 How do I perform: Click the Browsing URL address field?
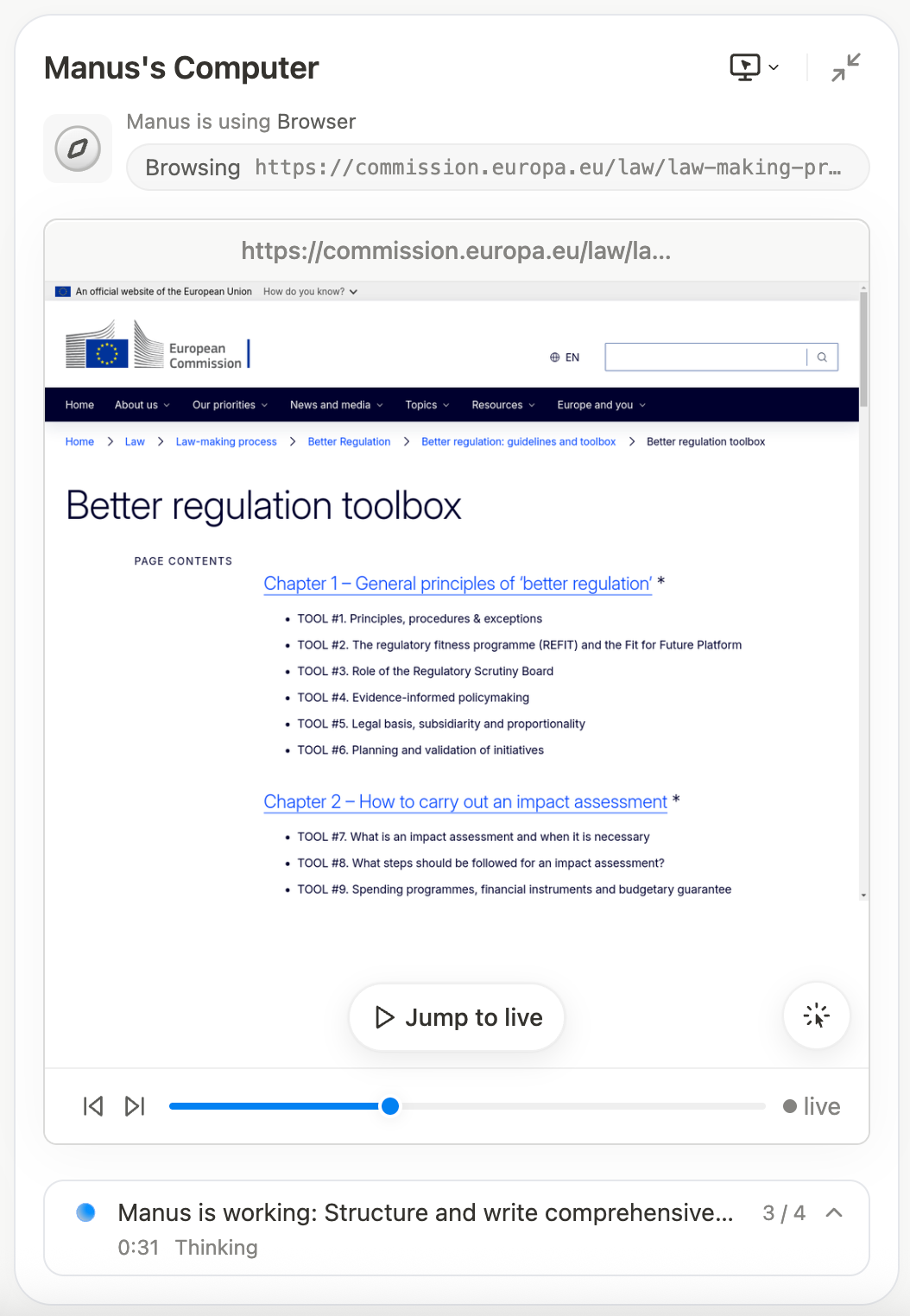click(x=497, y=168)
